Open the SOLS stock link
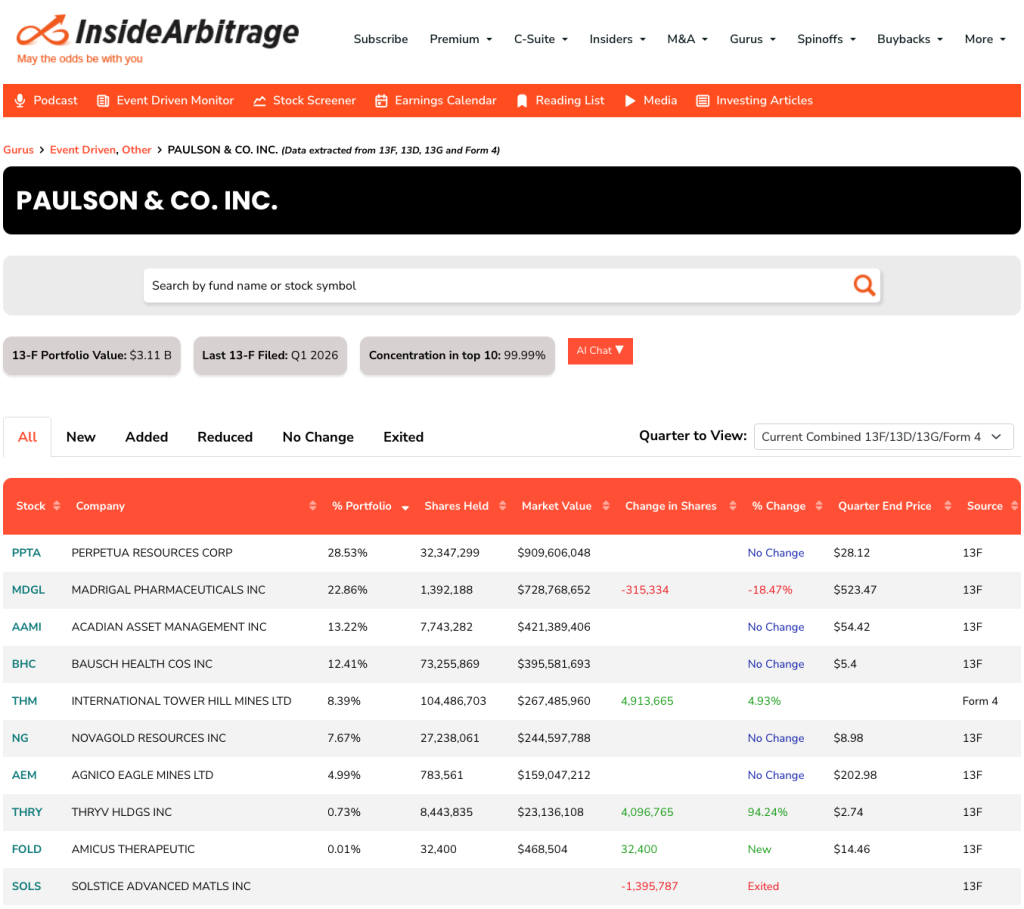This screenshot has height=909, width=1024. pyautogui.click(x=26, y=886)
